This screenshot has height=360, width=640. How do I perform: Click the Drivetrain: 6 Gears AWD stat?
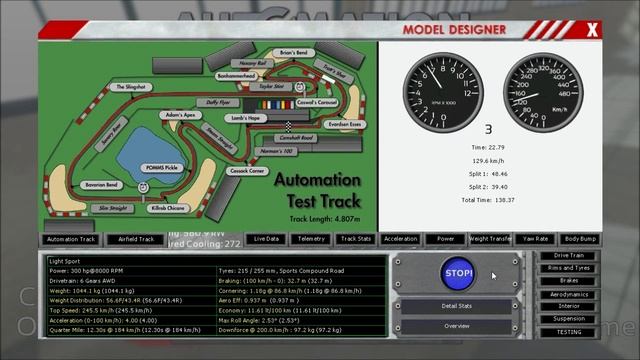[82, 281]
